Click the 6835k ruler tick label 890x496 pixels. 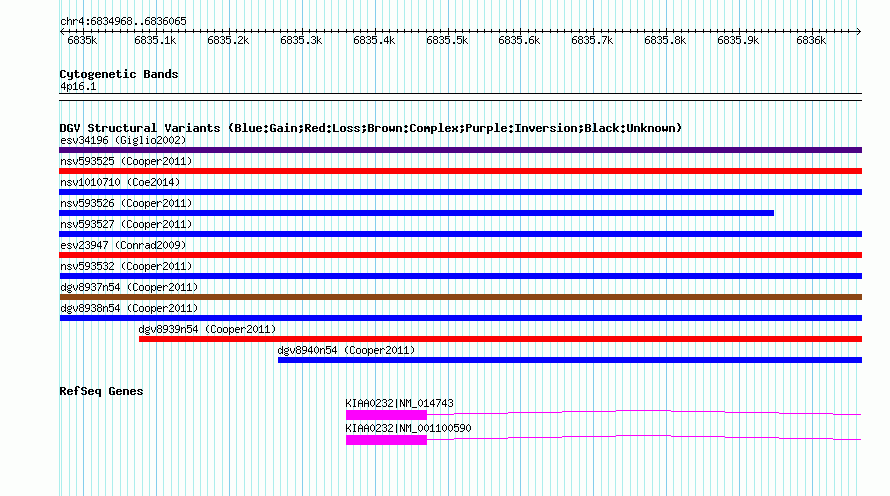point(82,40)
